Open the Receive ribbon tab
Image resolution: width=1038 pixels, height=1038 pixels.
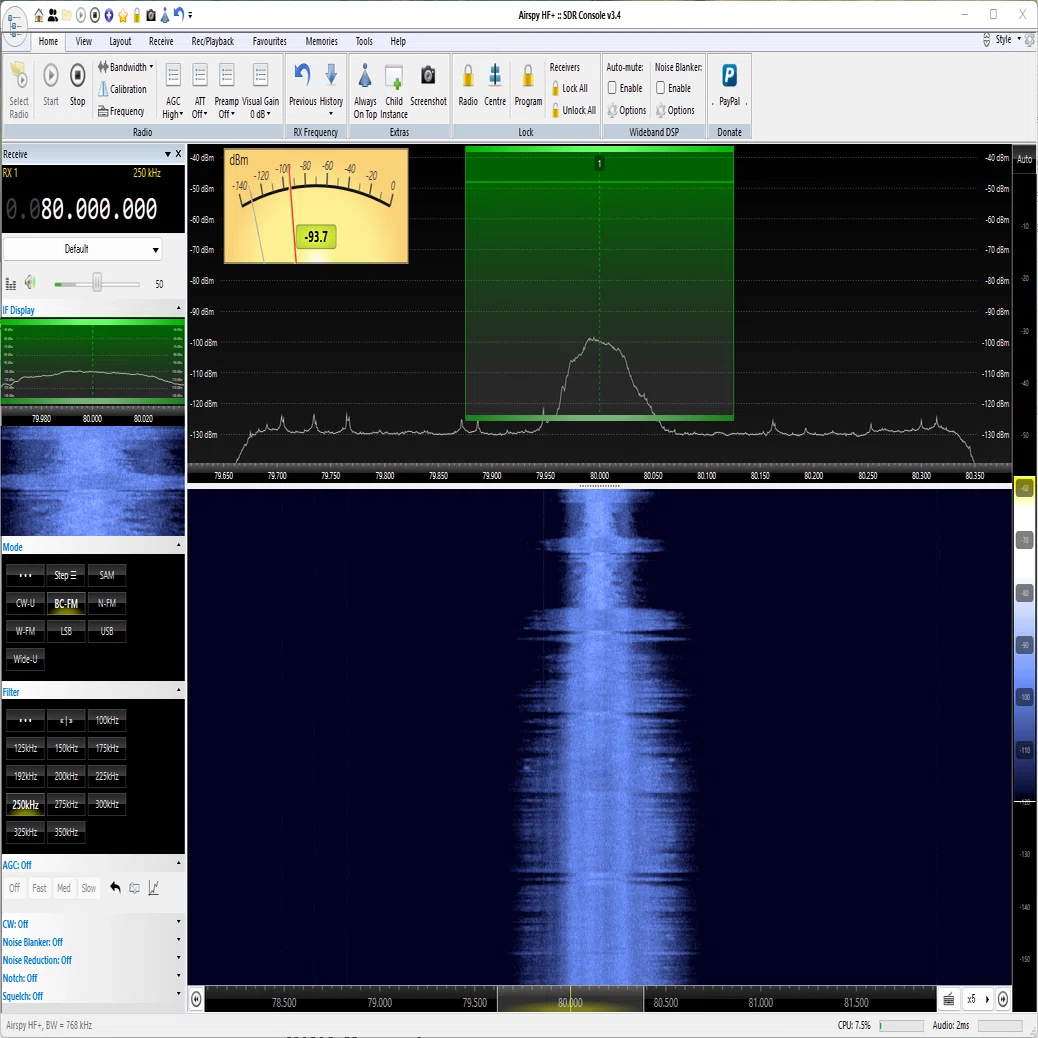[161, 41]
